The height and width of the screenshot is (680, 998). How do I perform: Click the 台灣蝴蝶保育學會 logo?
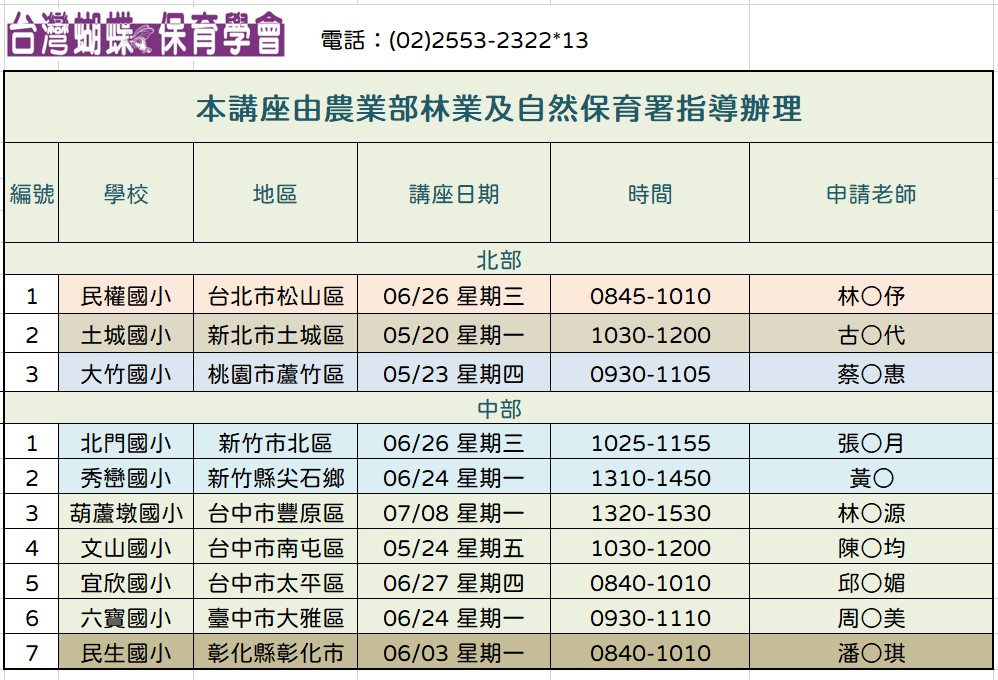(146, 35)
